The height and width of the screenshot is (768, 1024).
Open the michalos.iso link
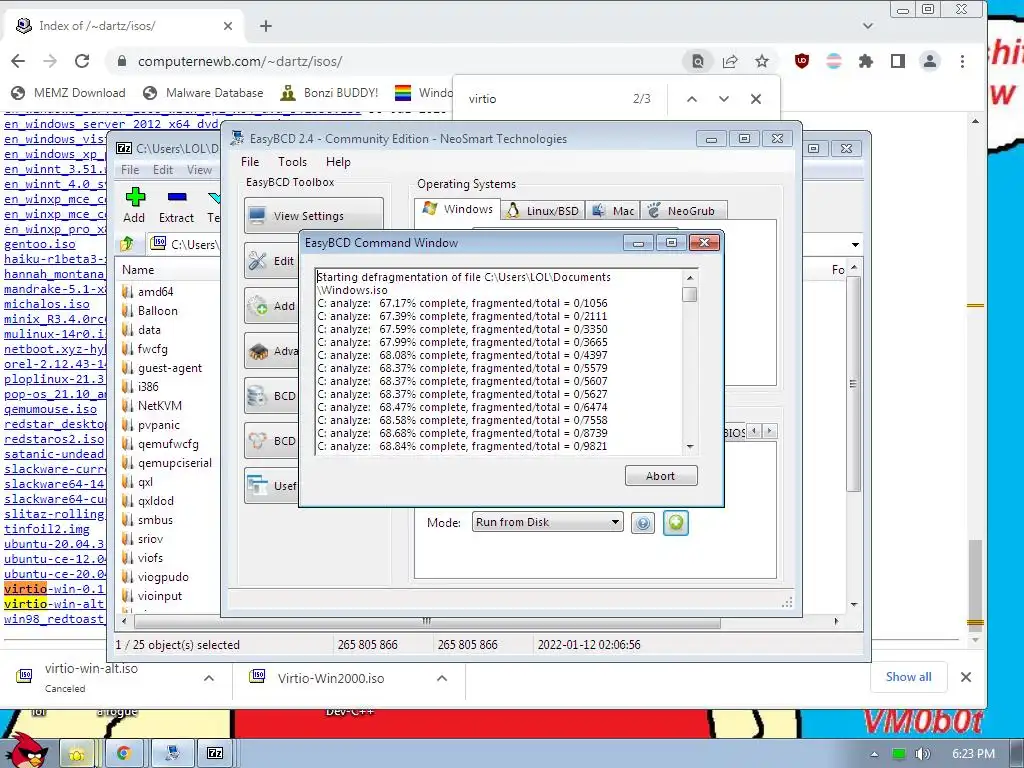[x=46, y=304]
